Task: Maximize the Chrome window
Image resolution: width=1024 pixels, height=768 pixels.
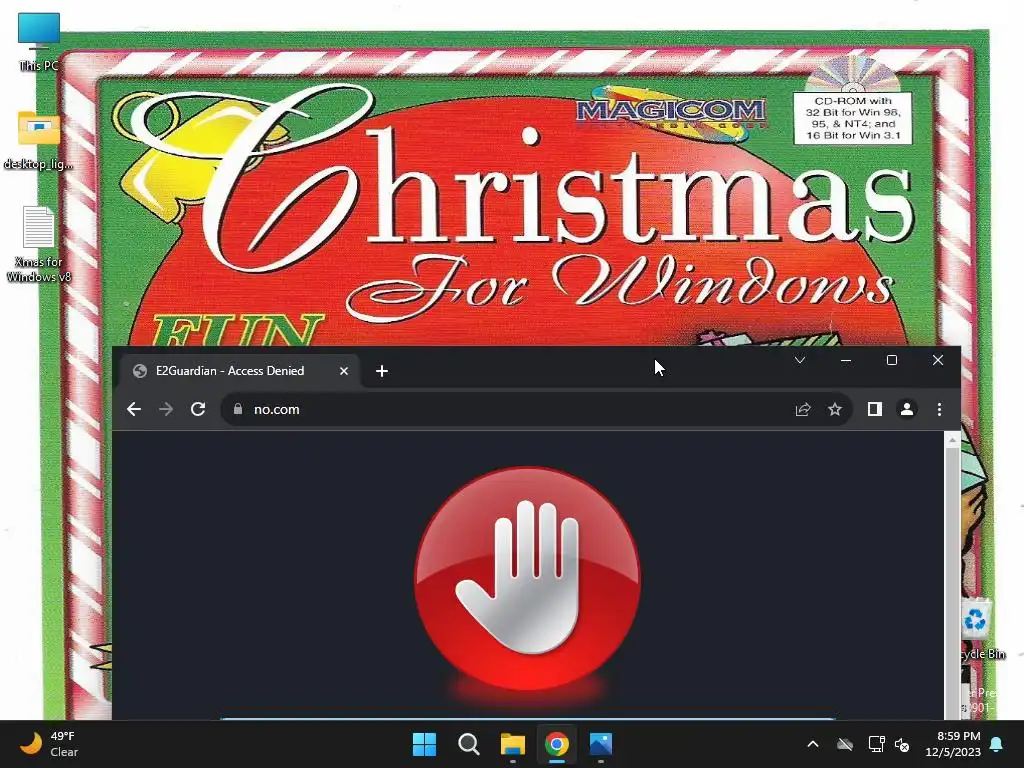Action: tap(891, 360)
